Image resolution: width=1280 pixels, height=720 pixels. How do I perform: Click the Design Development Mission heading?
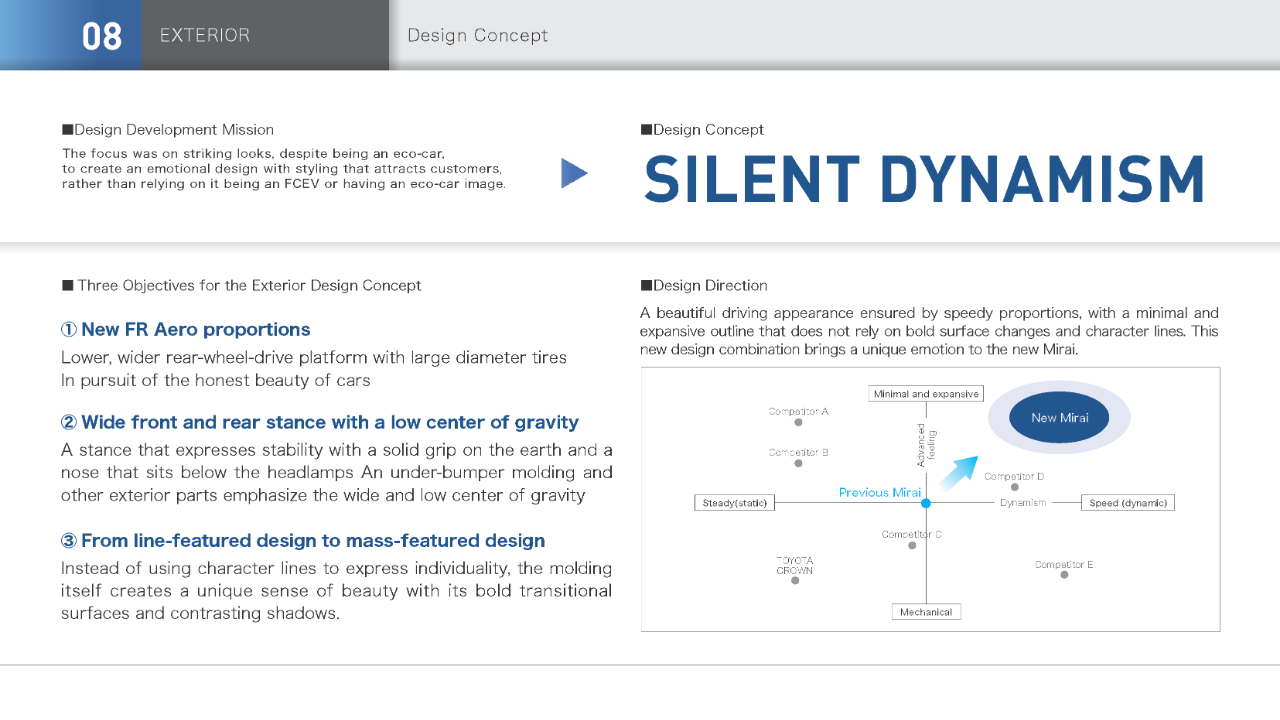(168, 130)
